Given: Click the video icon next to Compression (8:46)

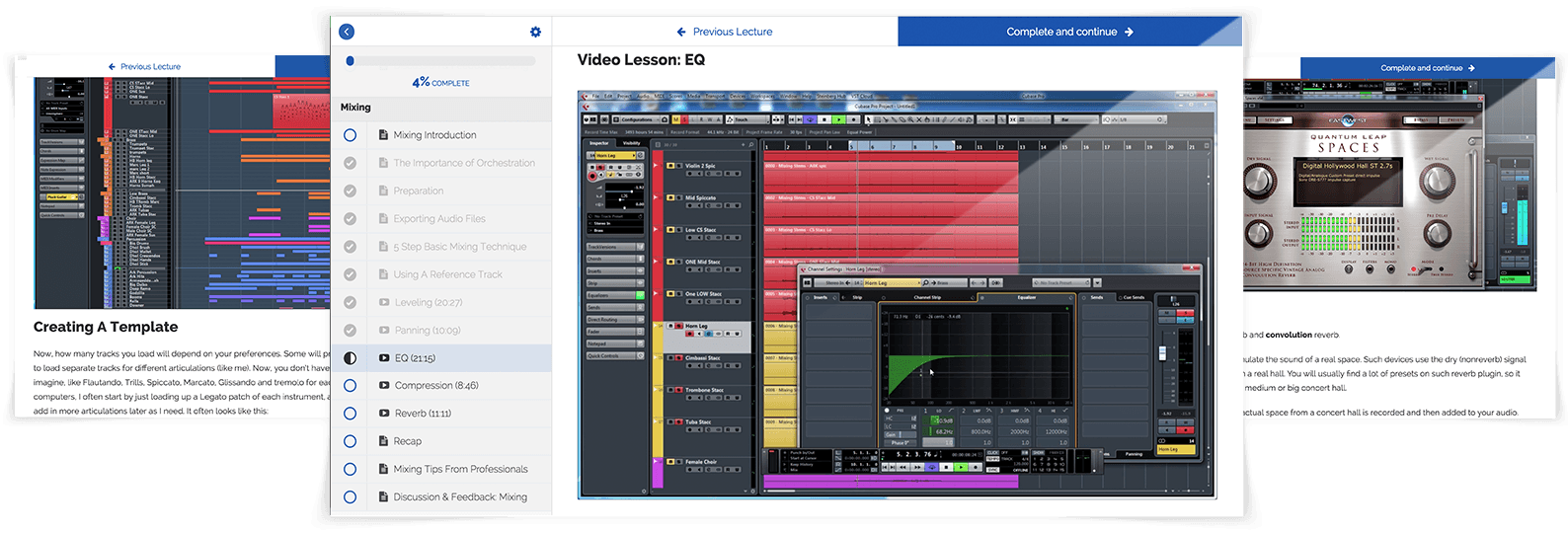Looking at the screenshot, I should 384,386.
